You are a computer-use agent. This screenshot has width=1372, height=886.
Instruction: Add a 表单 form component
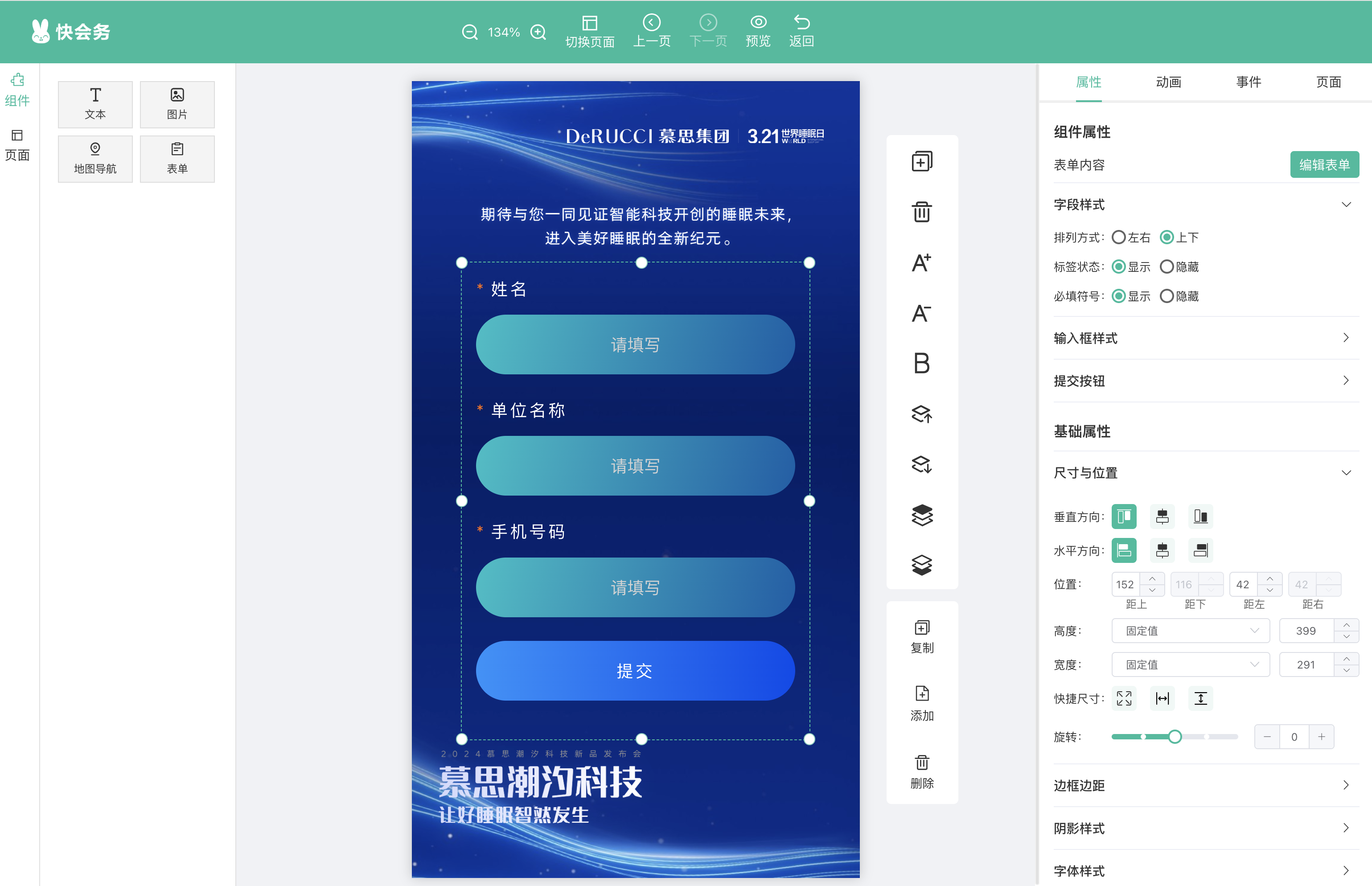177,159
